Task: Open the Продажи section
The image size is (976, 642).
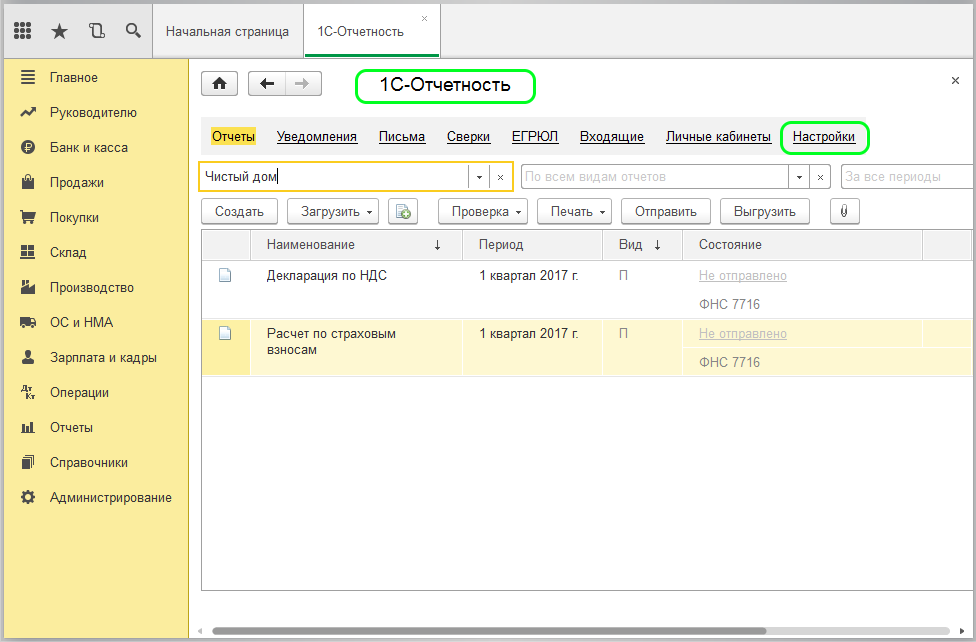Action: (77, 182)
